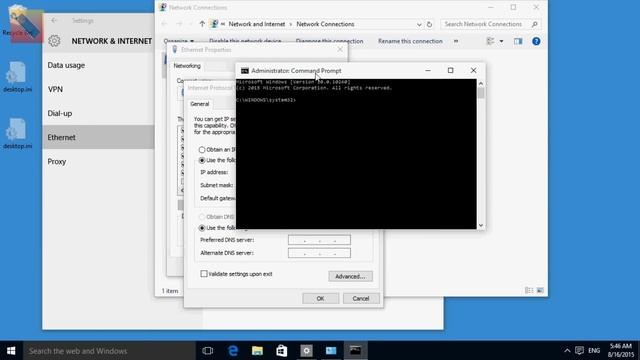
Task: Click the Command Prompt scrollbar thumb
Action: tap(481, 93)
